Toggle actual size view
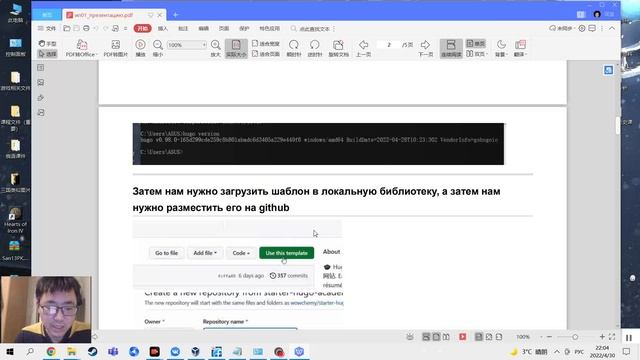 tap(236, 48)
